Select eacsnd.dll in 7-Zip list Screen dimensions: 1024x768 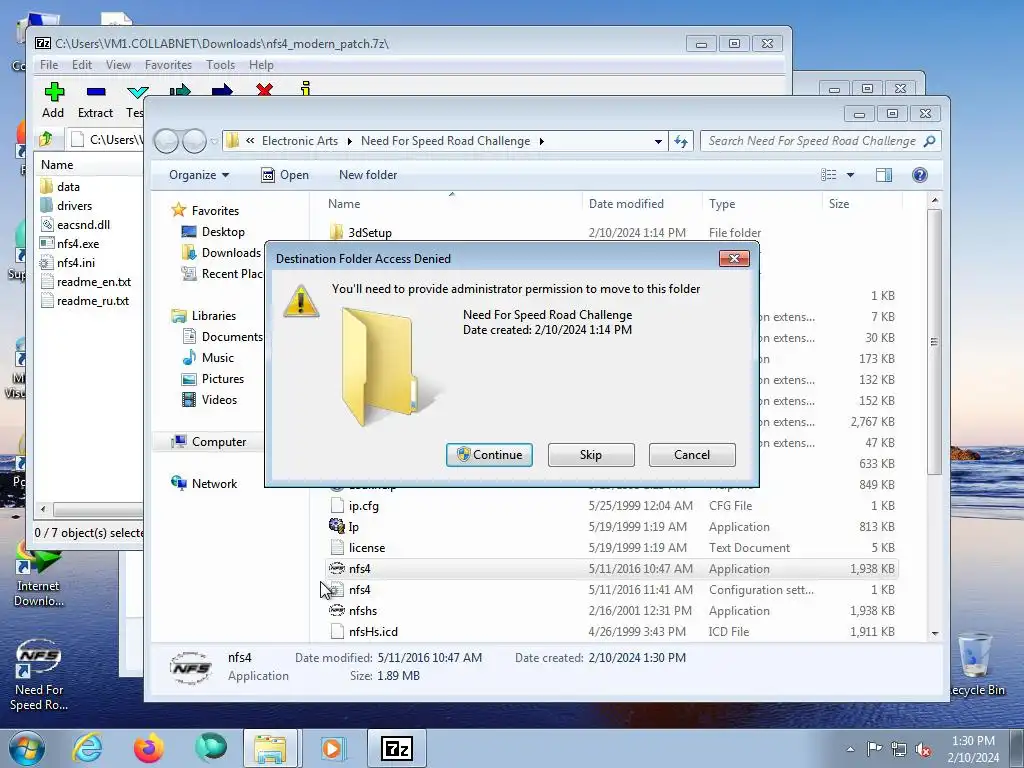[x=83, y=225]
